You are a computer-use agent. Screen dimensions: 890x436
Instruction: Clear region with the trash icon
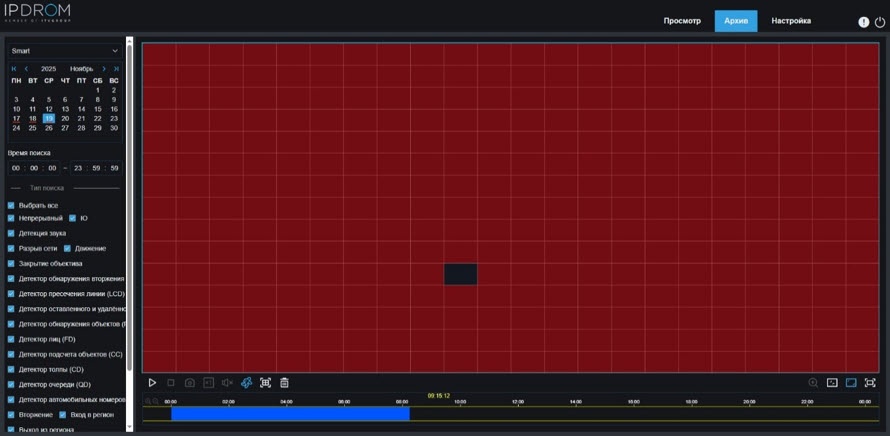tap(284, 383)
